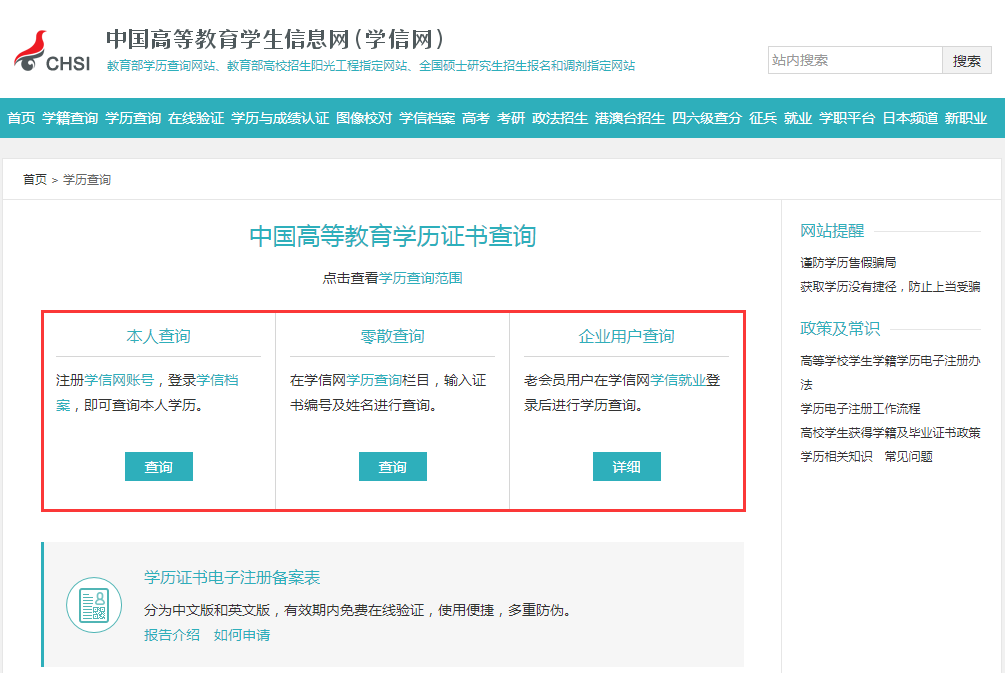This screenshot has height=673, width=1005.
Task: Click the 常见问题 link in sidebar
Action: coord(908,456)
